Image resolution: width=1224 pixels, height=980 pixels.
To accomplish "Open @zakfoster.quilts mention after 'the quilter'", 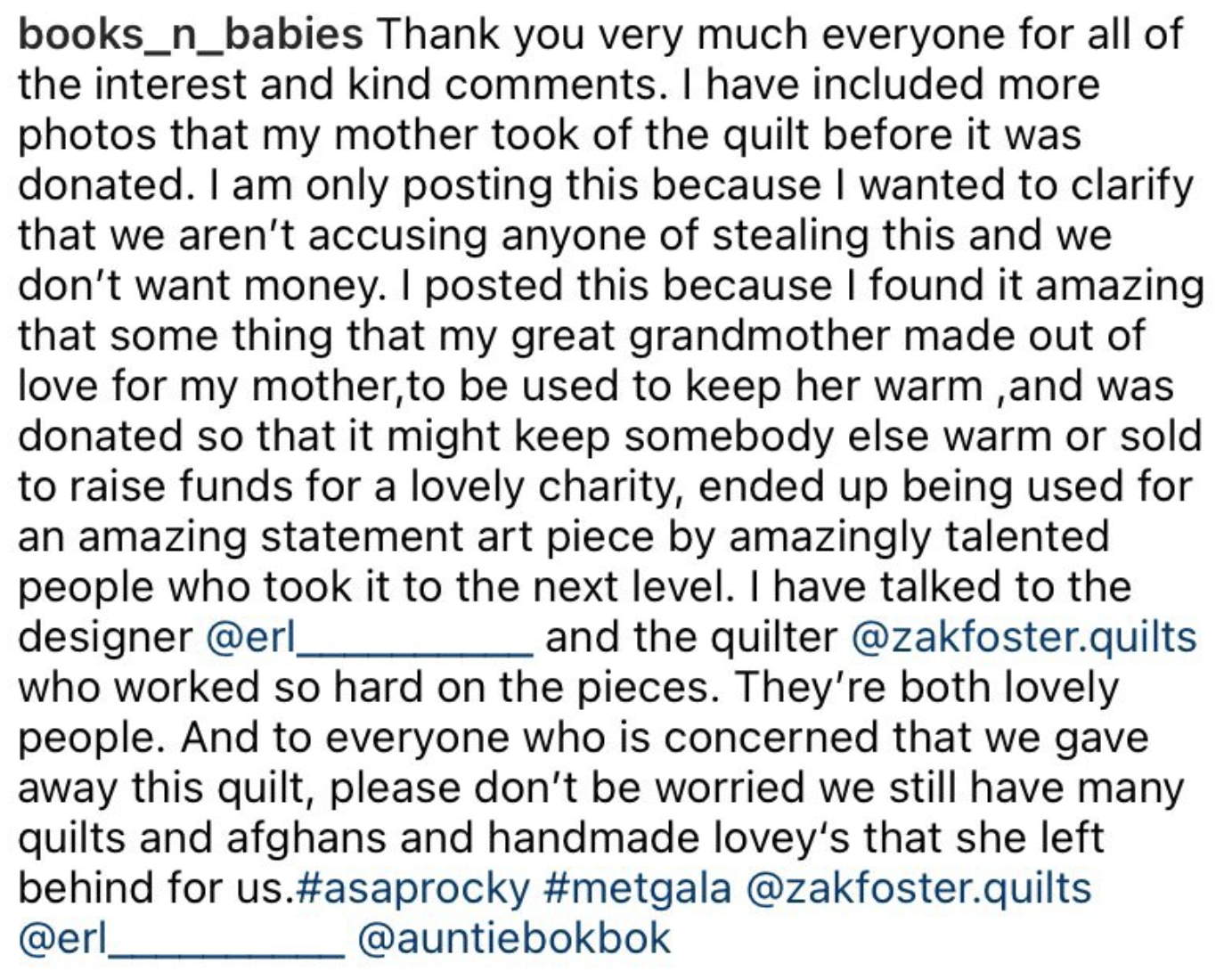I will (1024, 638).
